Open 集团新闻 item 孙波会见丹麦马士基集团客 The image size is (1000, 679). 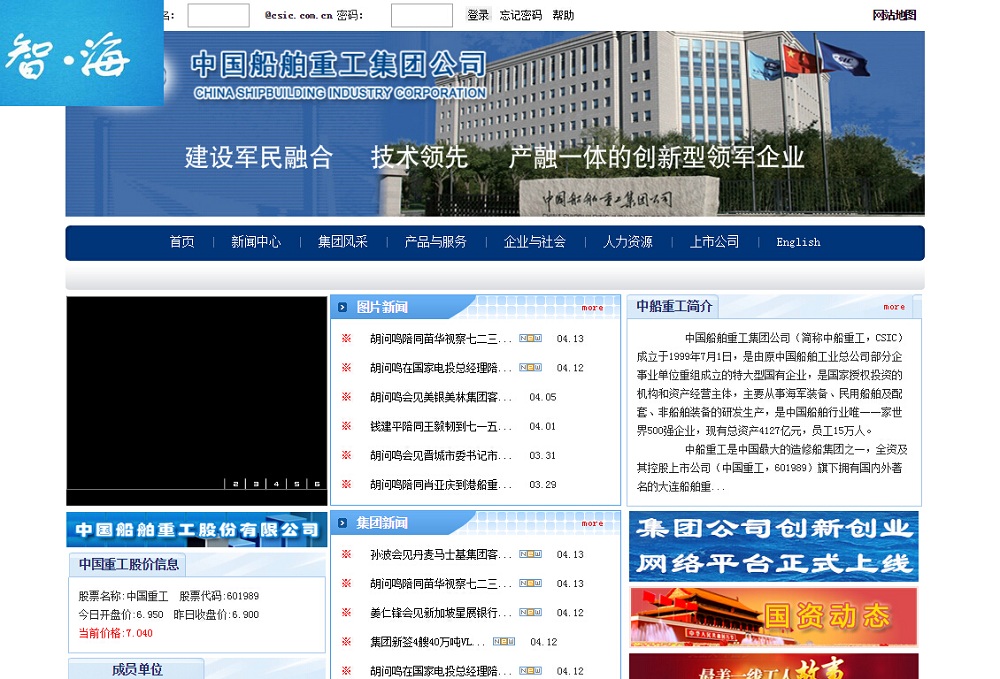click(441, 555)
